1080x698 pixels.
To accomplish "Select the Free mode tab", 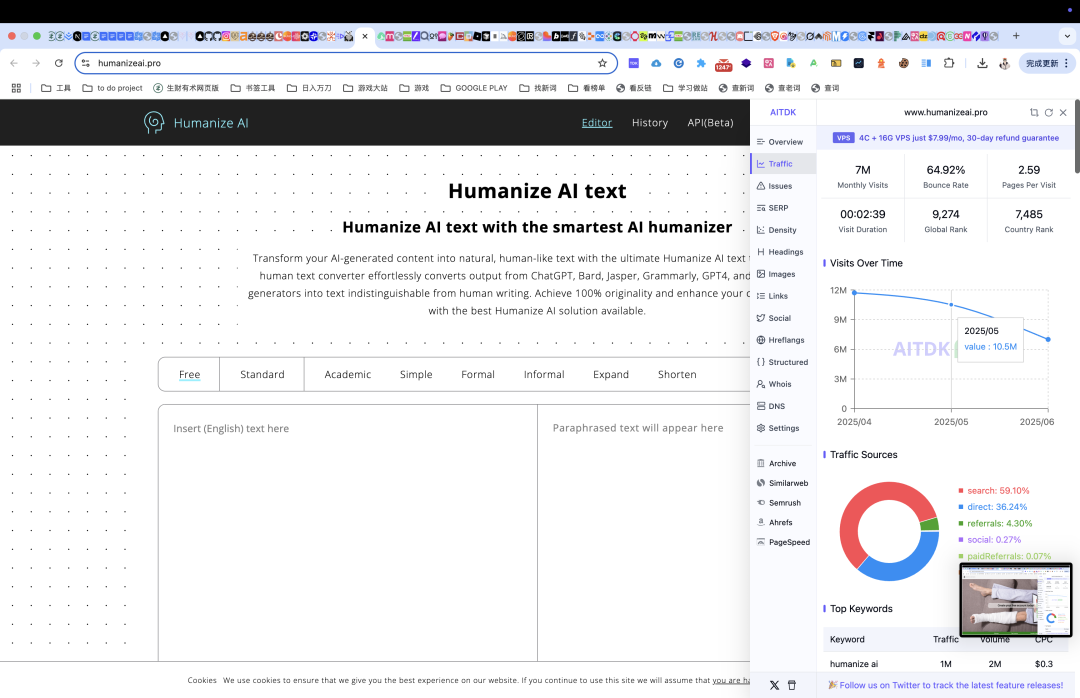I will 189,374.
